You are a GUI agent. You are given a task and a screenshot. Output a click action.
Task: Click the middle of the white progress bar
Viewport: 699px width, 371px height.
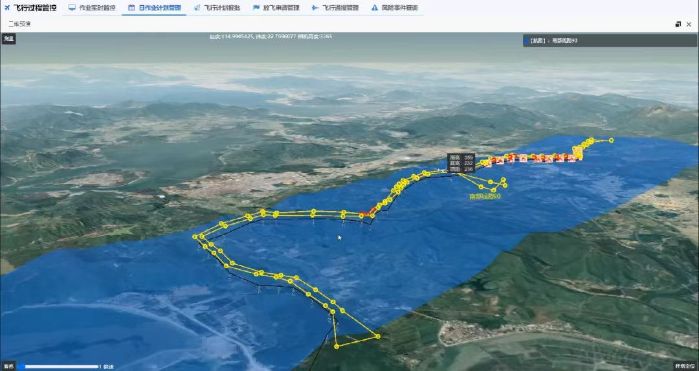[62, 367]
